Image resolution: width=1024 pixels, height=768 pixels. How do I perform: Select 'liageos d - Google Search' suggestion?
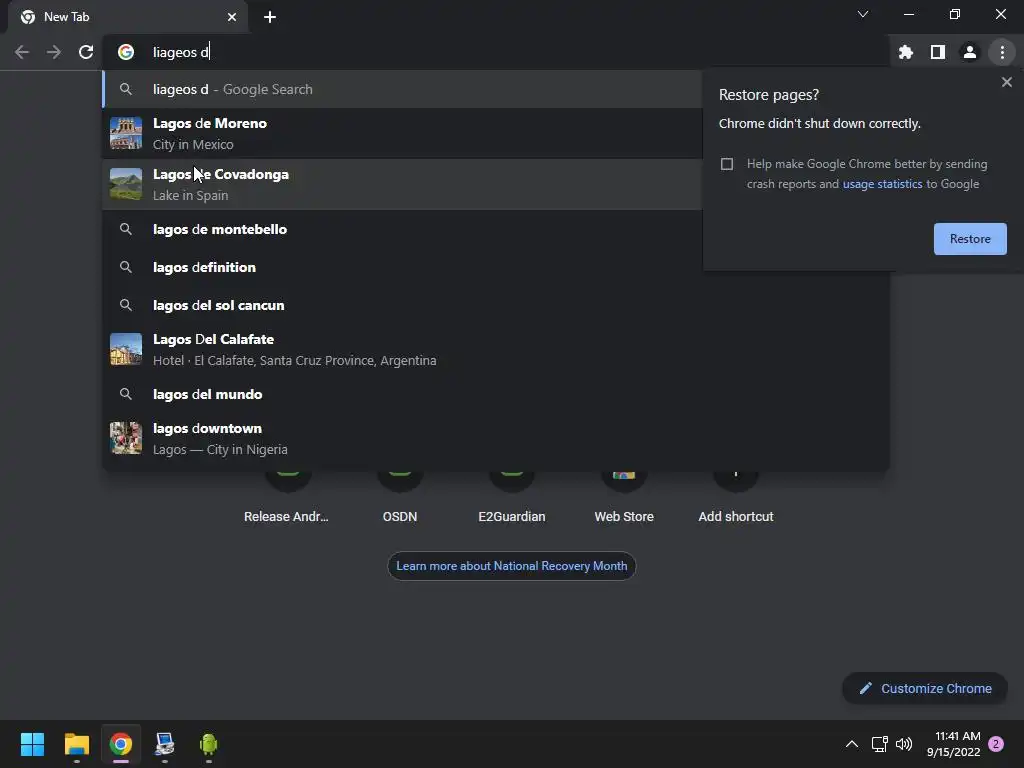[402, 89]
